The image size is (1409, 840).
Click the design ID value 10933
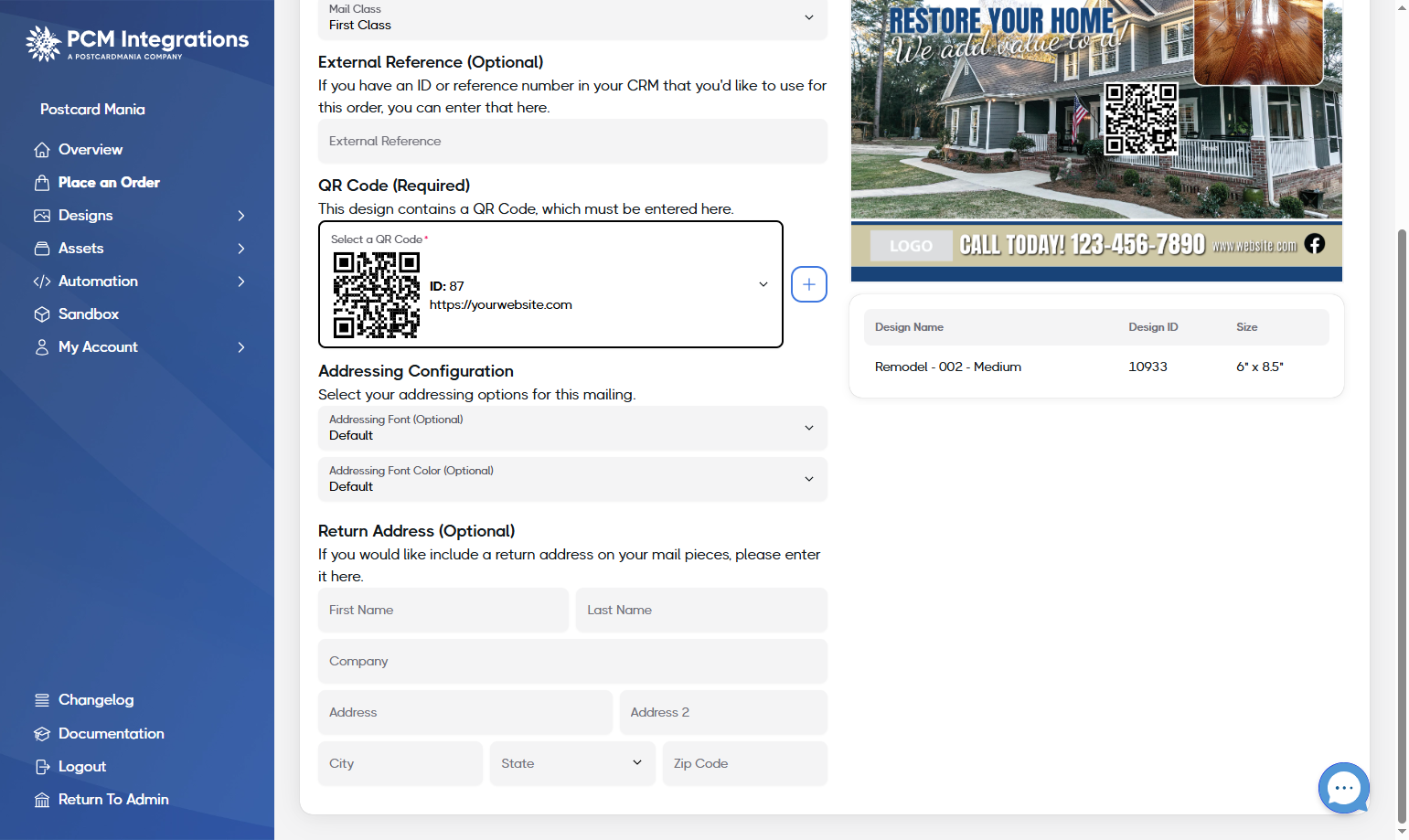coord(1147,367)
